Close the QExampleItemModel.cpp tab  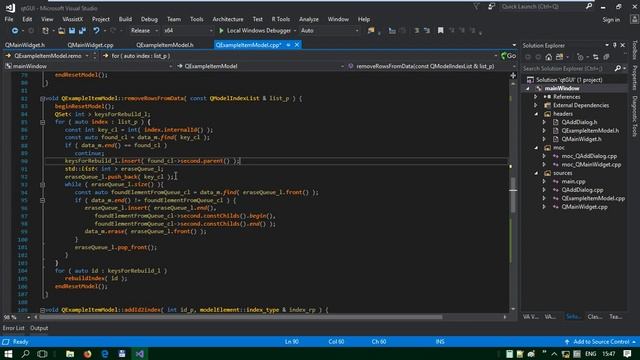point(297,45)
